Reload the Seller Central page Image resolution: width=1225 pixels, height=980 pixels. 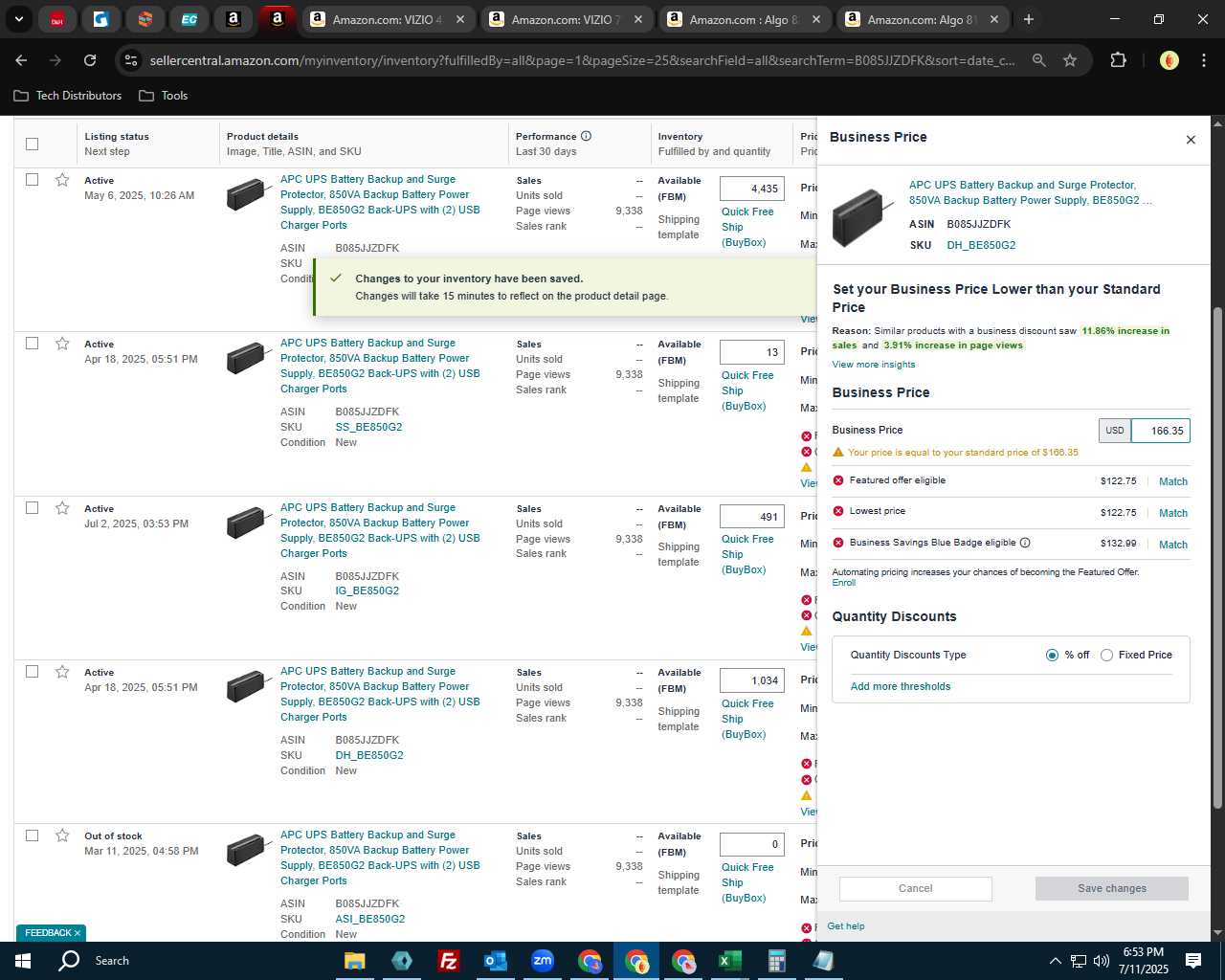click(90, 60)
